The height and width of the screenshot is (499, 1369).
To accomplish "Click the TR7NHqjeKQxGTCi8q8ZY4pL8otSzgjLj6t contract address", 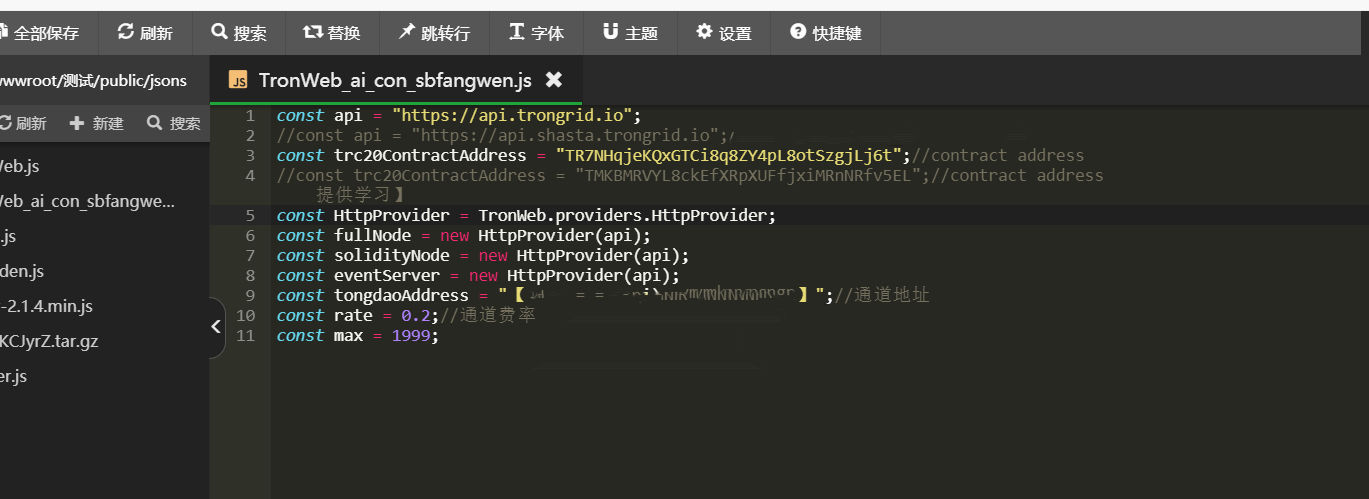I will click(x=731, y=155).
